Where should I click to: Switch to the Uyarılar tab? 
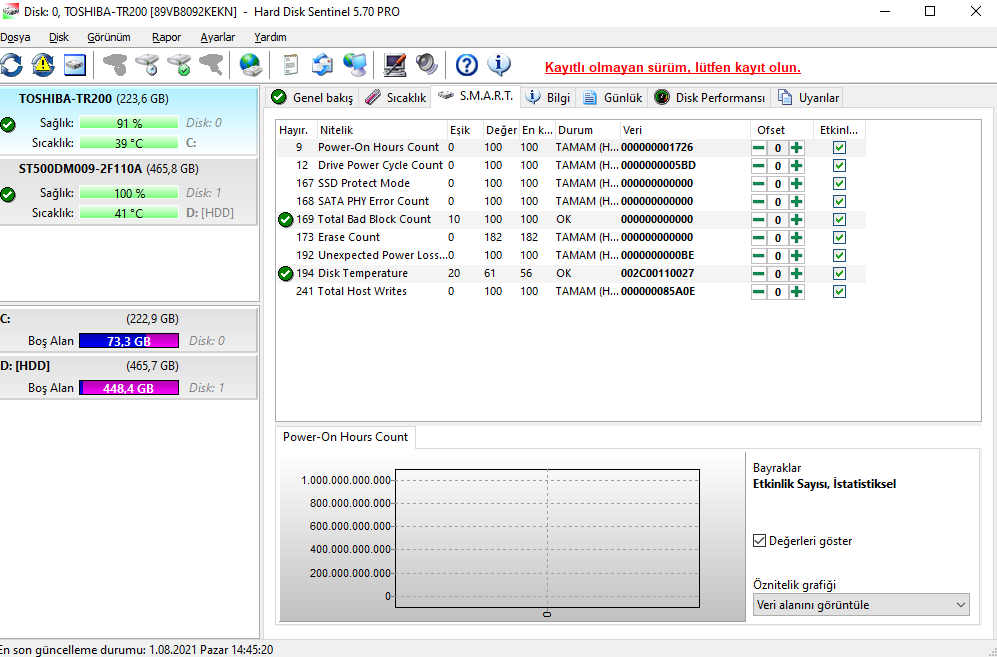(809, 98)
